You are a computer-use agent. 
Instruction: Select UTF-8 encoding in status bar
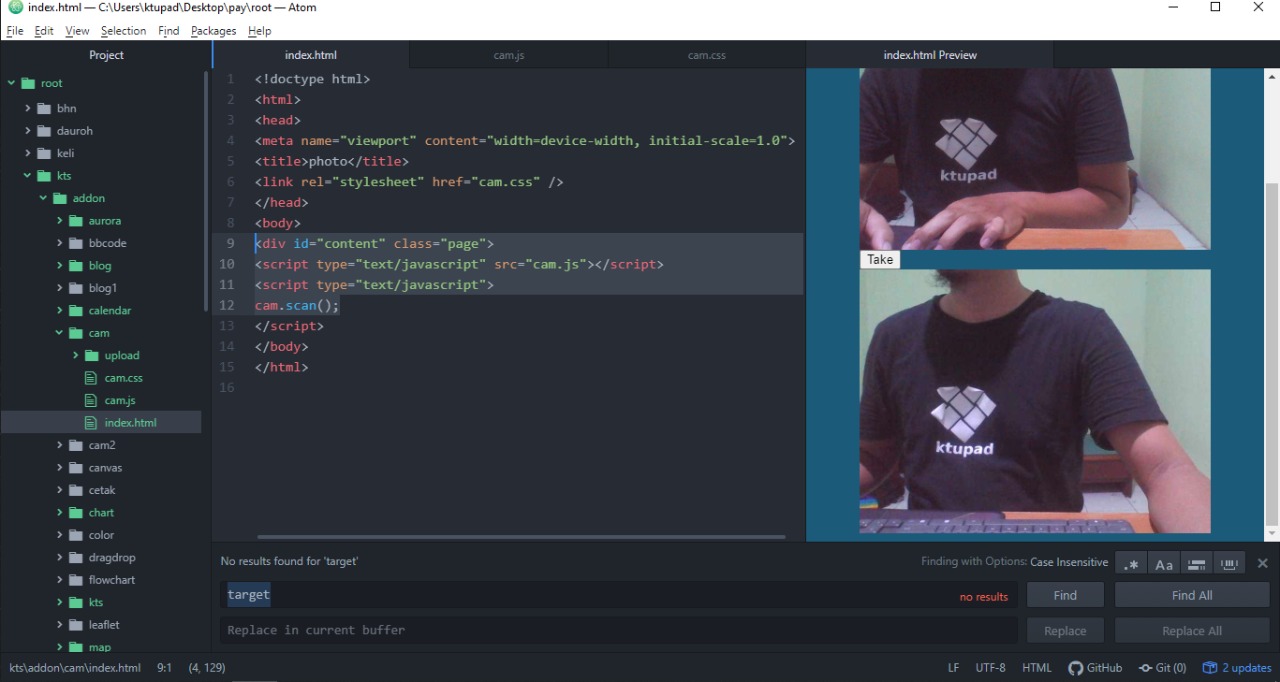tap(989, 667)
